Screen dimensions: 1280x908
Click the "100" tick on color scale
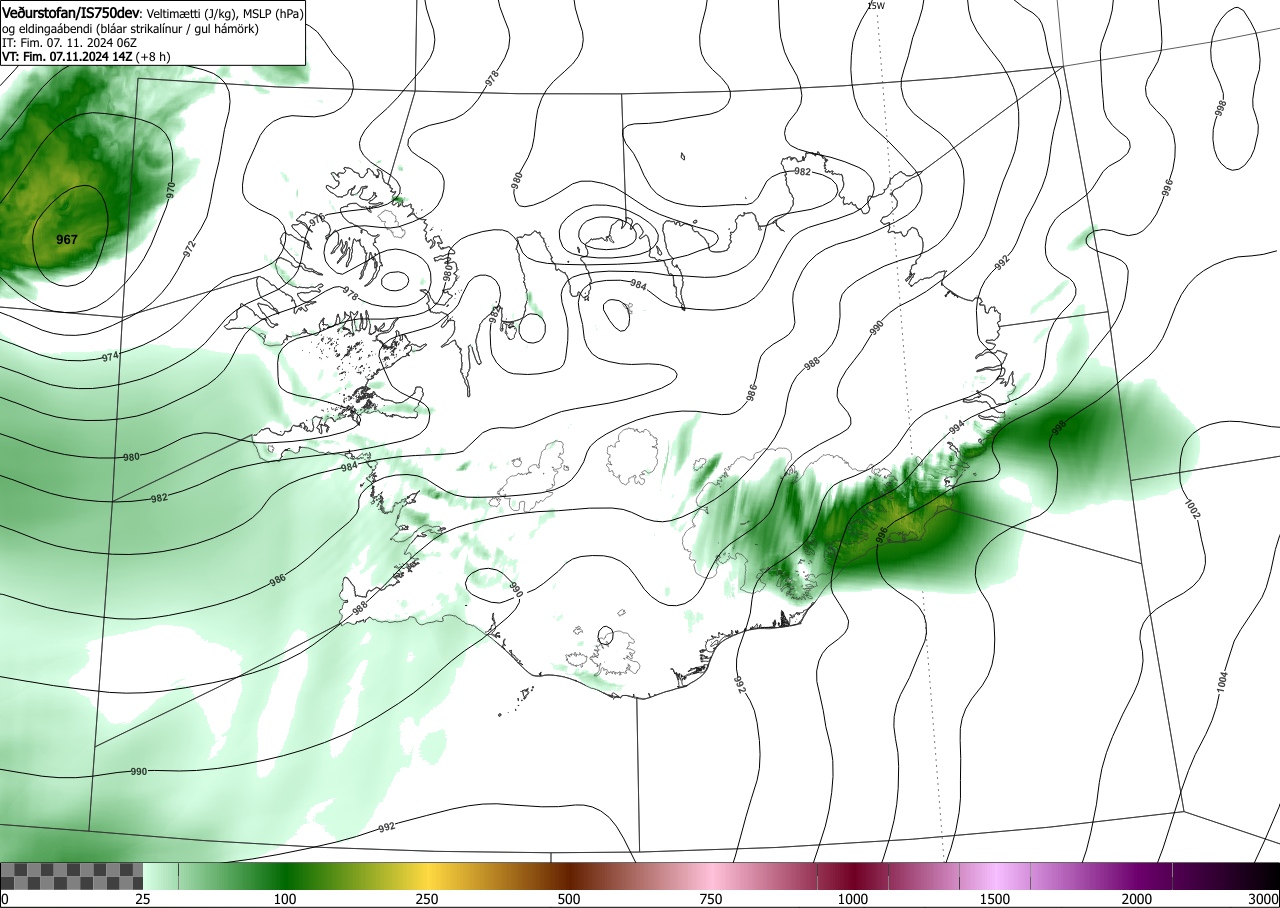tap(285, 900)
